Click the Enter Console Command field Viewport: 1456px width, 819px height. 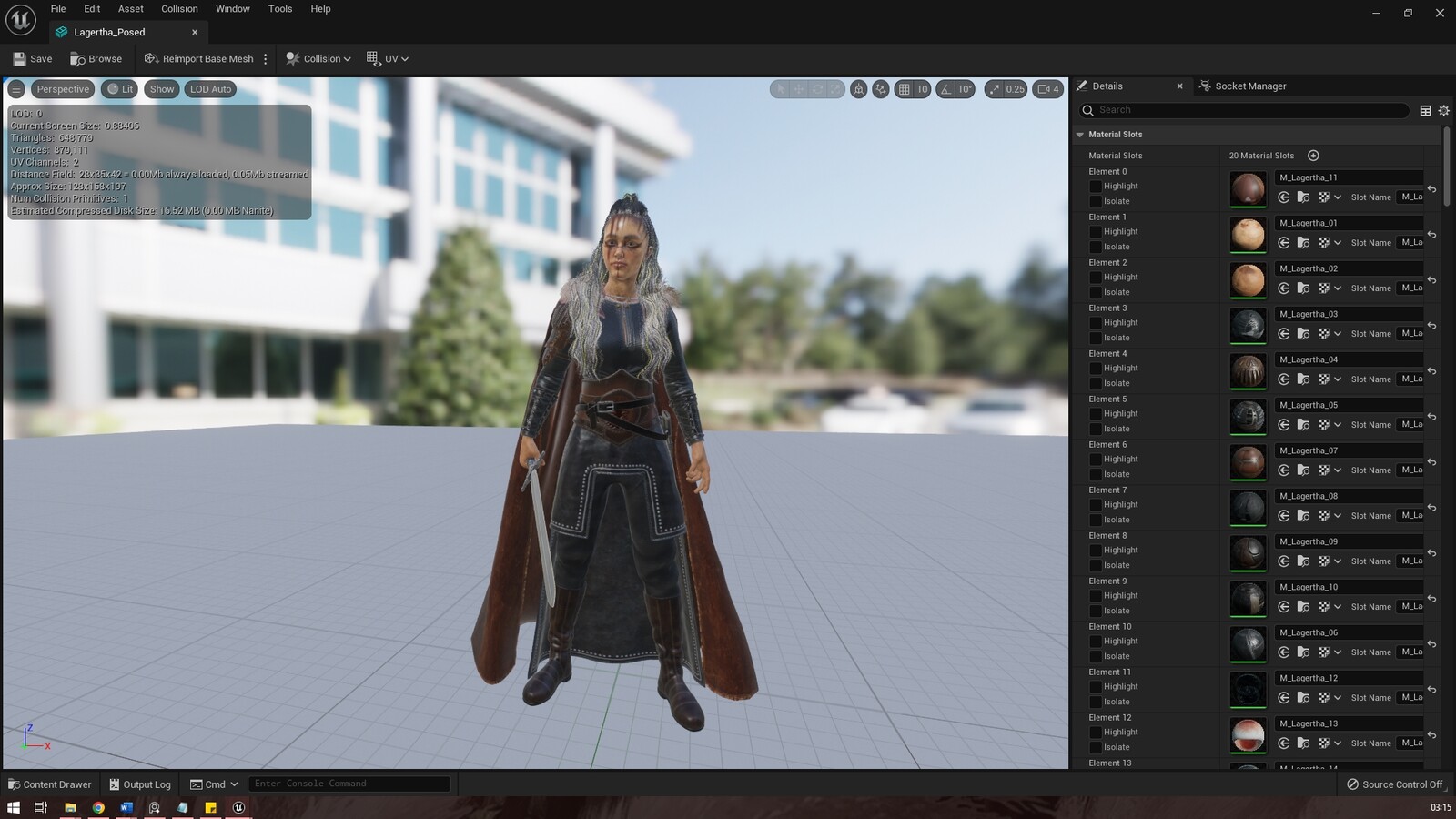[x=349, y=784]
